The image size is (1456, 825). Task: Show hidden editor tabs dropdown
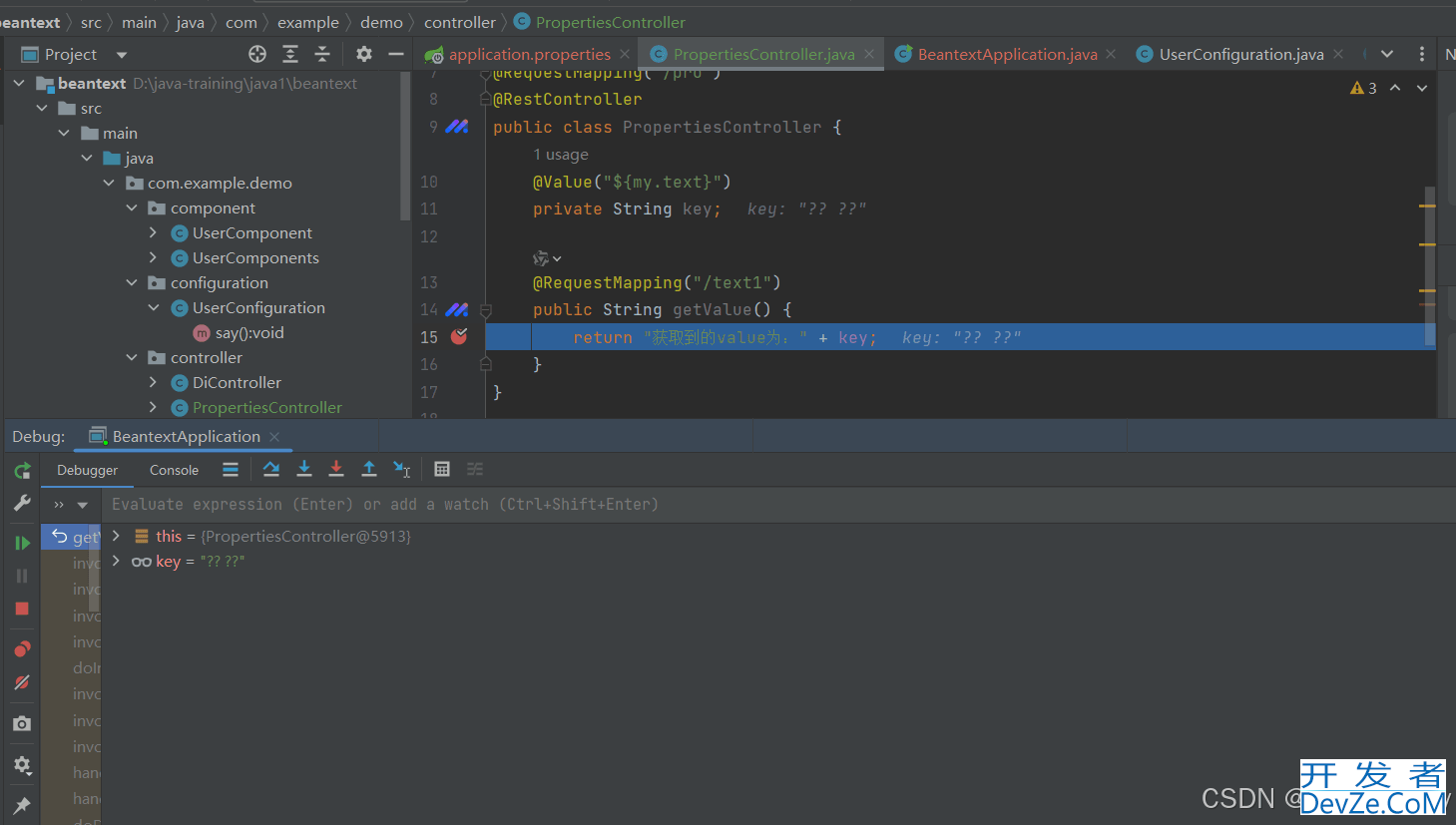click(1387, 54)
